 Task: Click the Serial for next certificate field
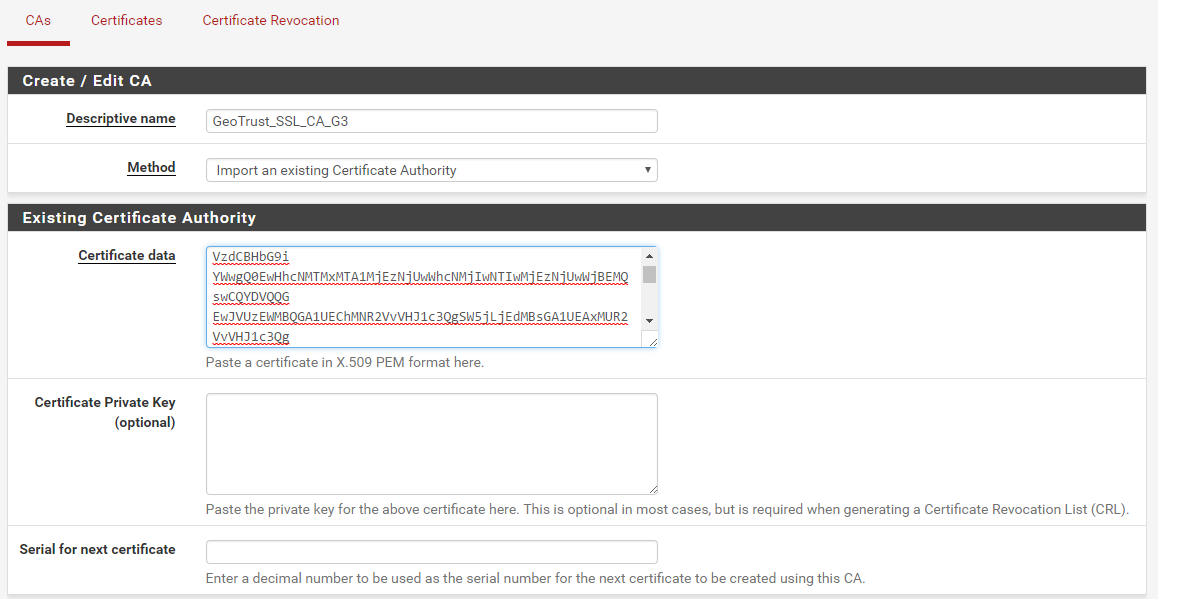(x=431, y=551)
